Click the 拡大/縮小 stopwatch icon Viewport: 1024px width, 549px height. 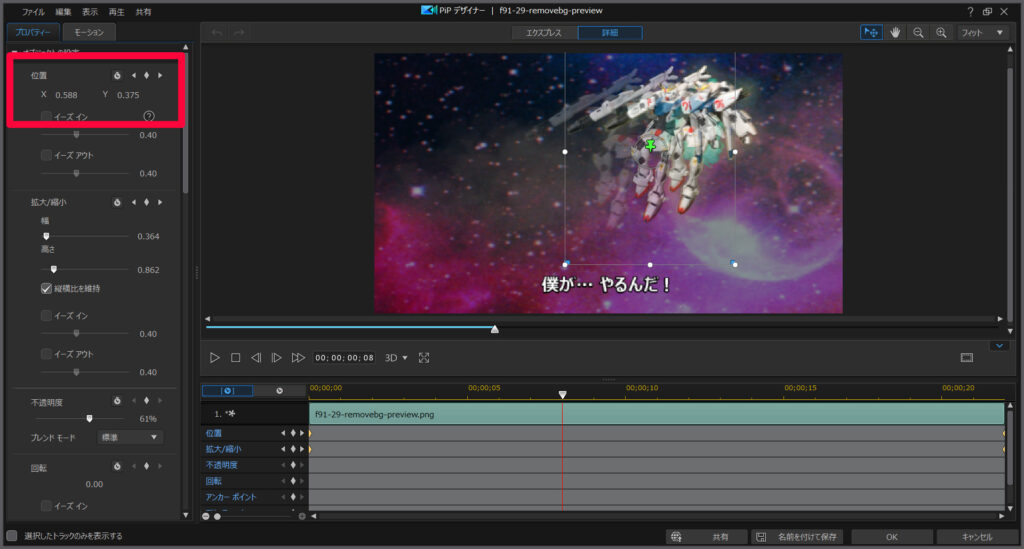click(117, 202)
